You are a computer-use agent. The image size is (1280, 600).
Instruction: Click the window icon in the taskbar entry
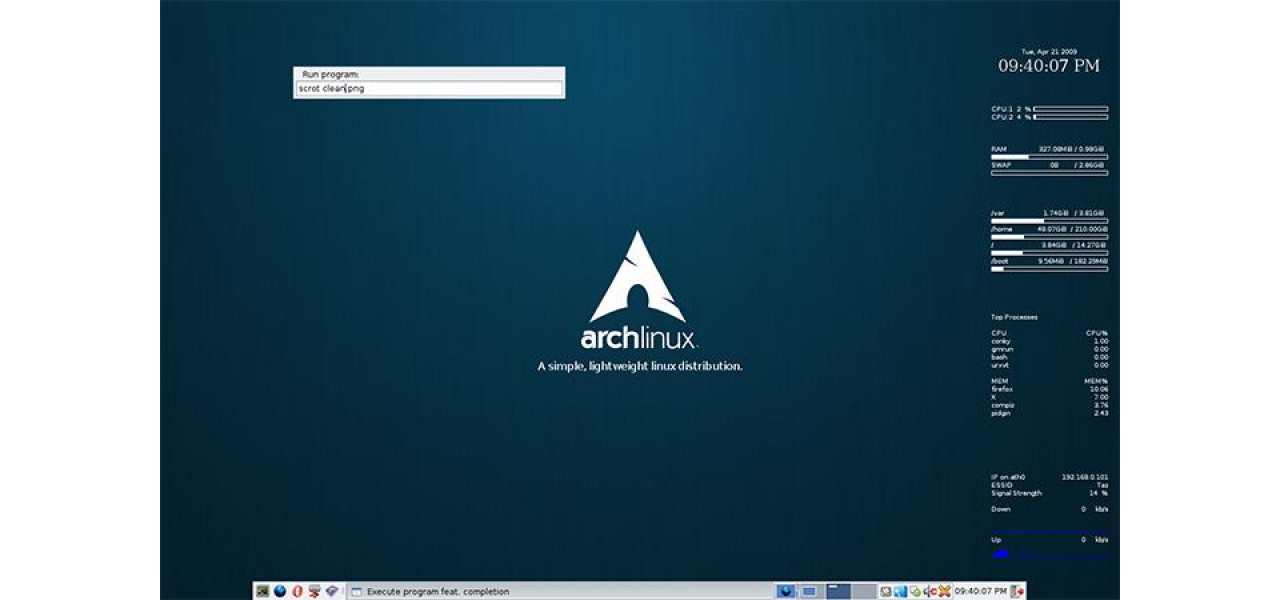[357, 591]
